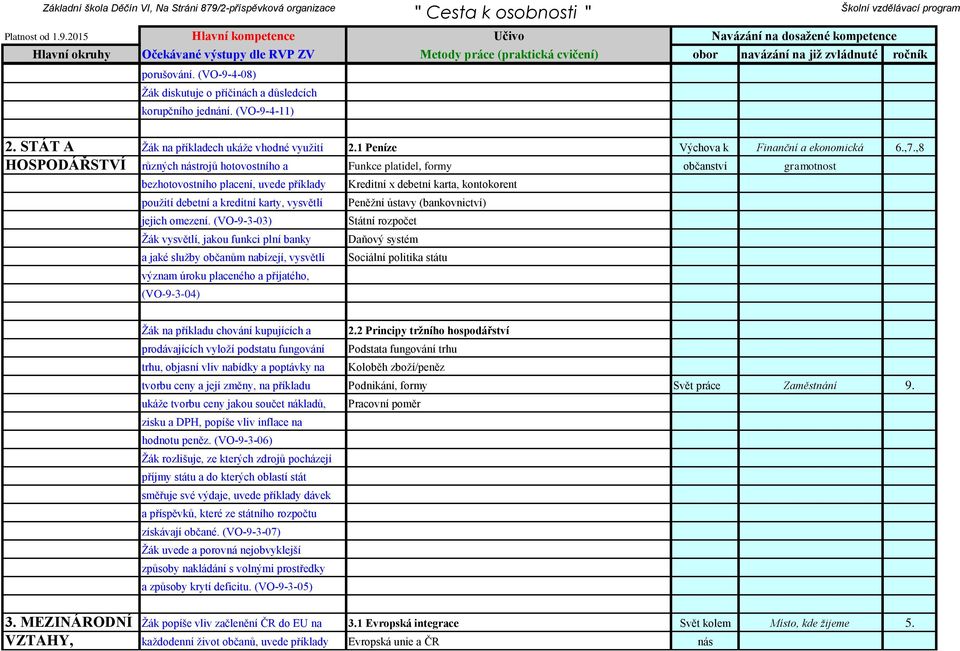Click the 'Pracovní poměr' cell
The width and height of the screenshot is (960, 651).
pos(509,404)
